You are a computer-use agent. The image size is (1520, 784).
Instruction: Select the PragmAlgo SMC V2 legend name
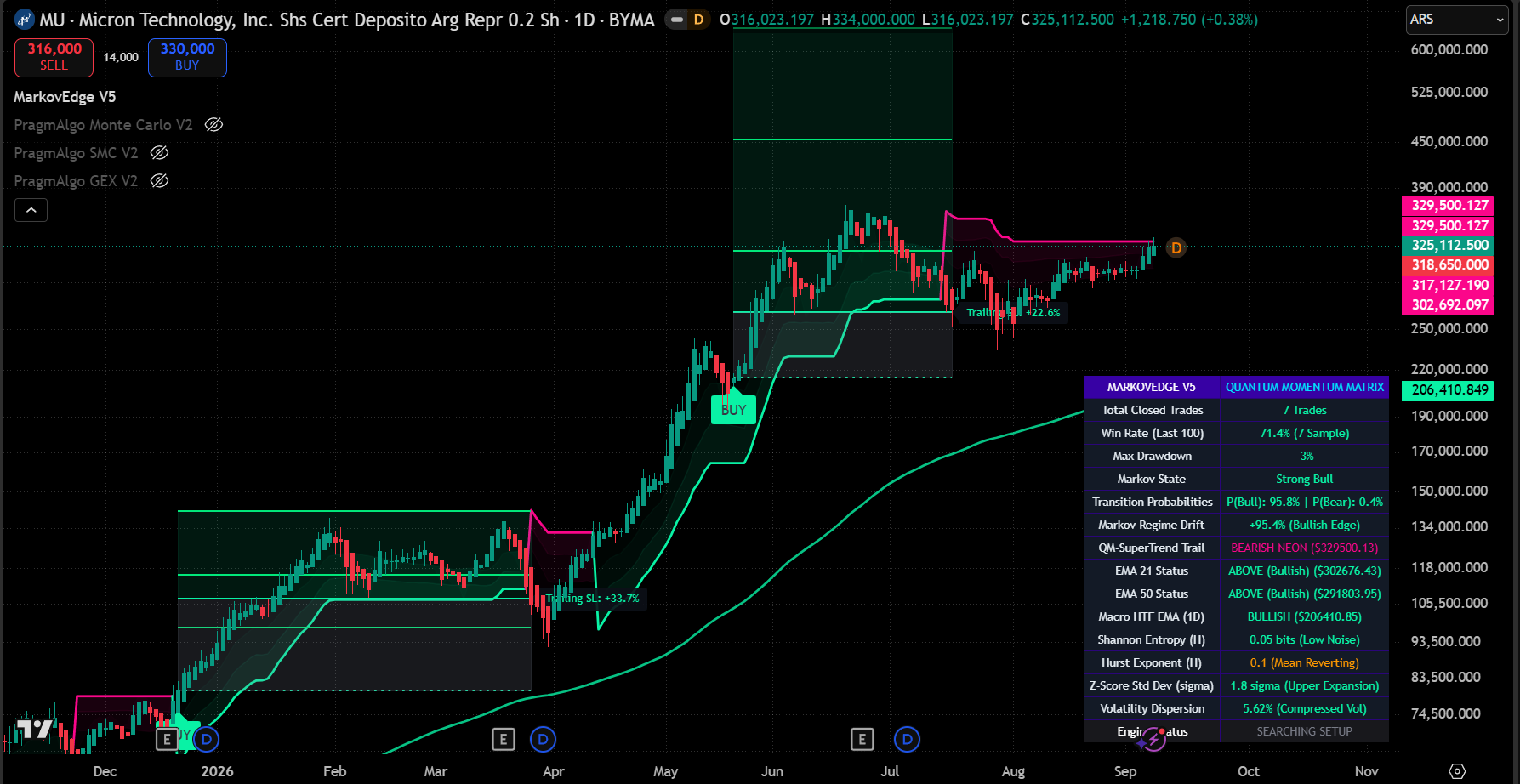tap(76, 153)
